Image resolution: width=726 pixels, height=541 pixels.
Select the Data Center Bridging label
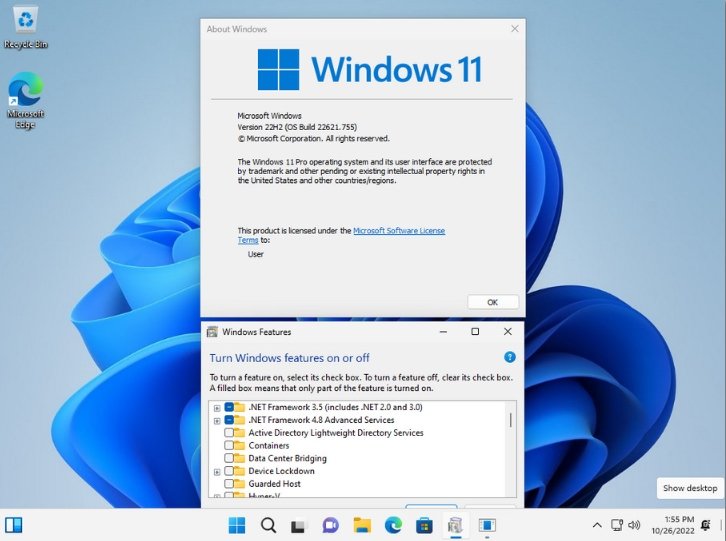tap(287, 458)
